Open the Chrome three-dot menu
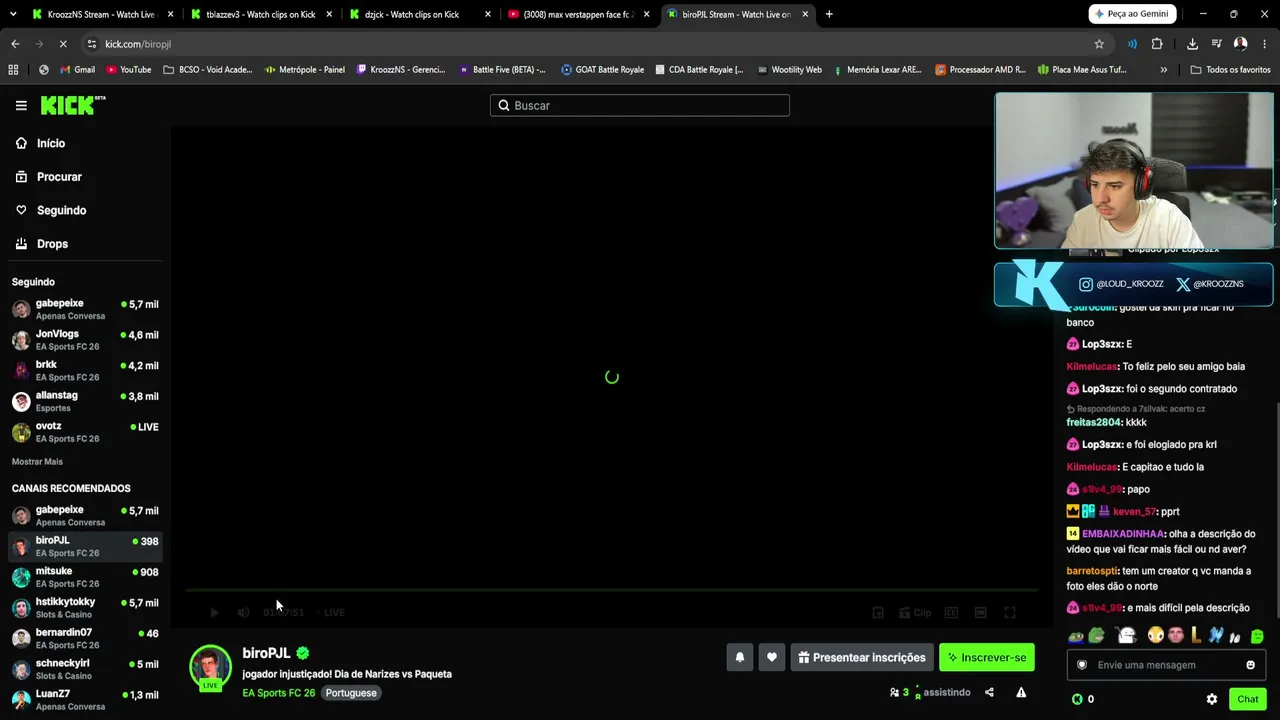The height and width of the screenshot is (720, 1280). [x=1264, y=44]
